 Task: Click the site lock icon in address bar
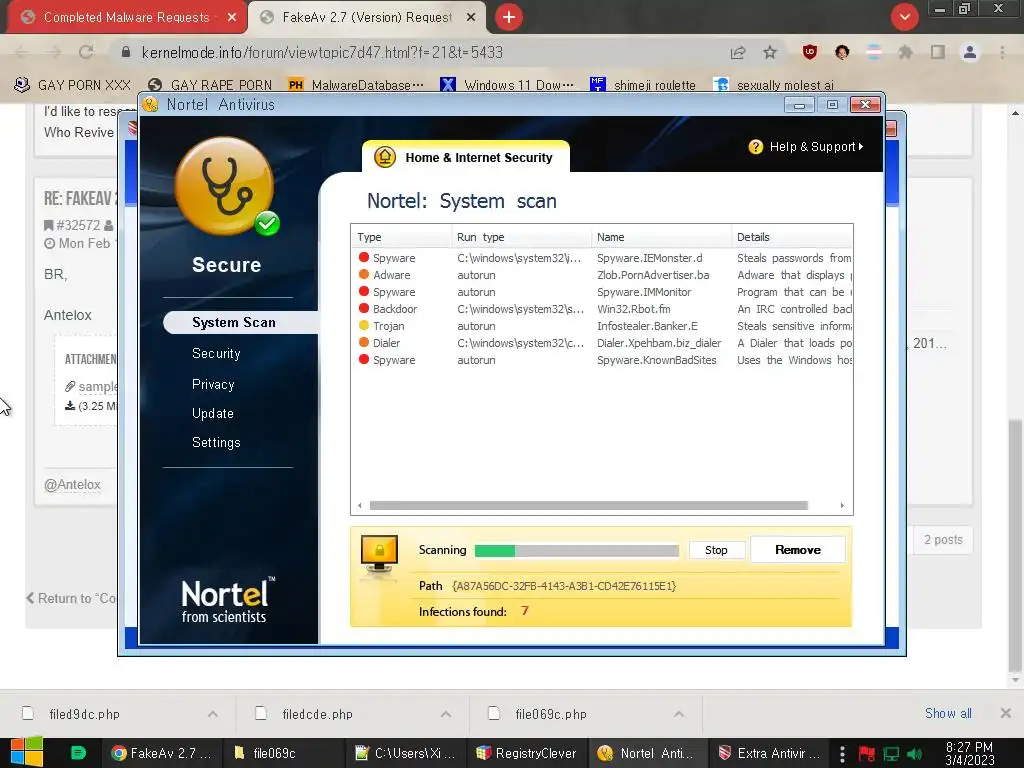coord(126,52)
